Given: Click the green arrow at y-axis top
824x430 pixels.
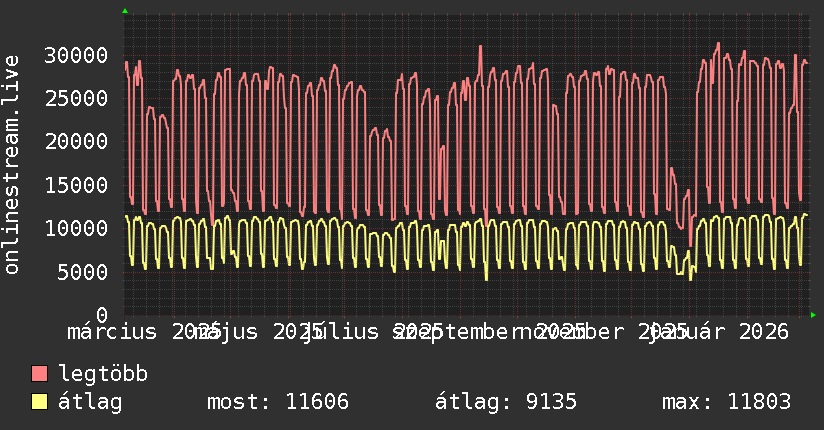Looking at the screenshot, I should click(x=125, y=11).
